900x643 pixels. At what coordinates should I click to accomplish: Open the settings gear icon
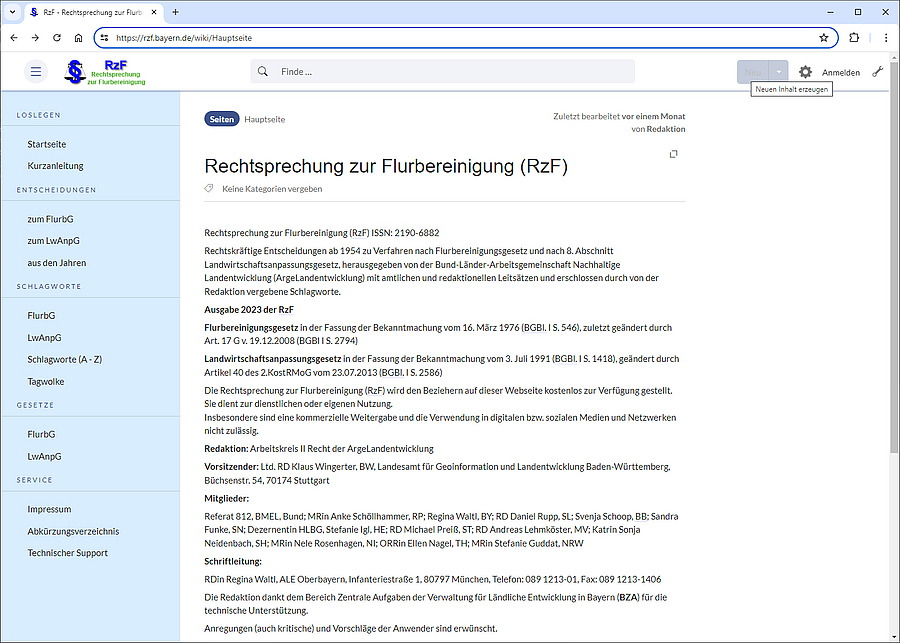805,72
